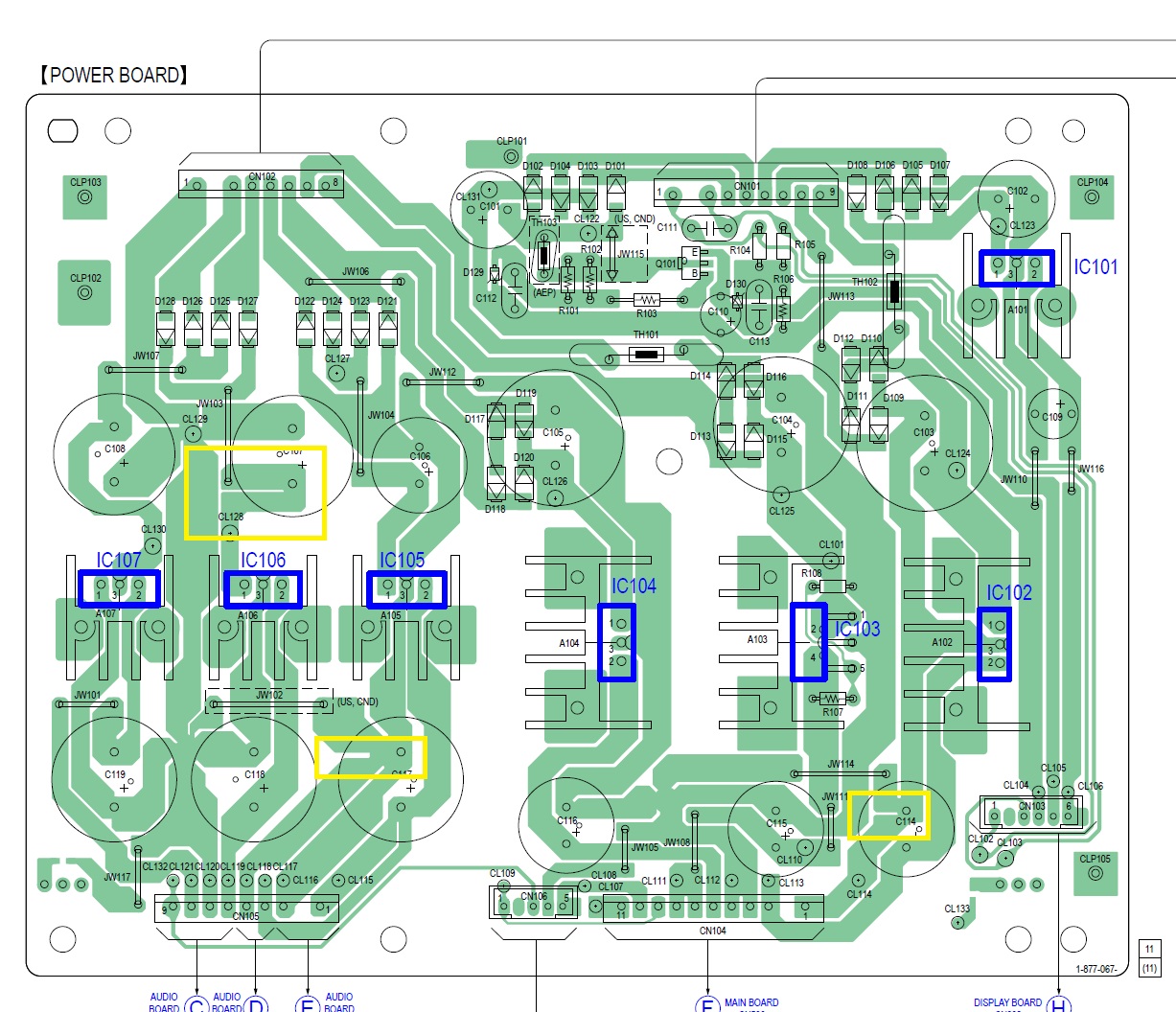Click the JW116 jumper wire label
The image size is (1176, 1012).
1091,469
